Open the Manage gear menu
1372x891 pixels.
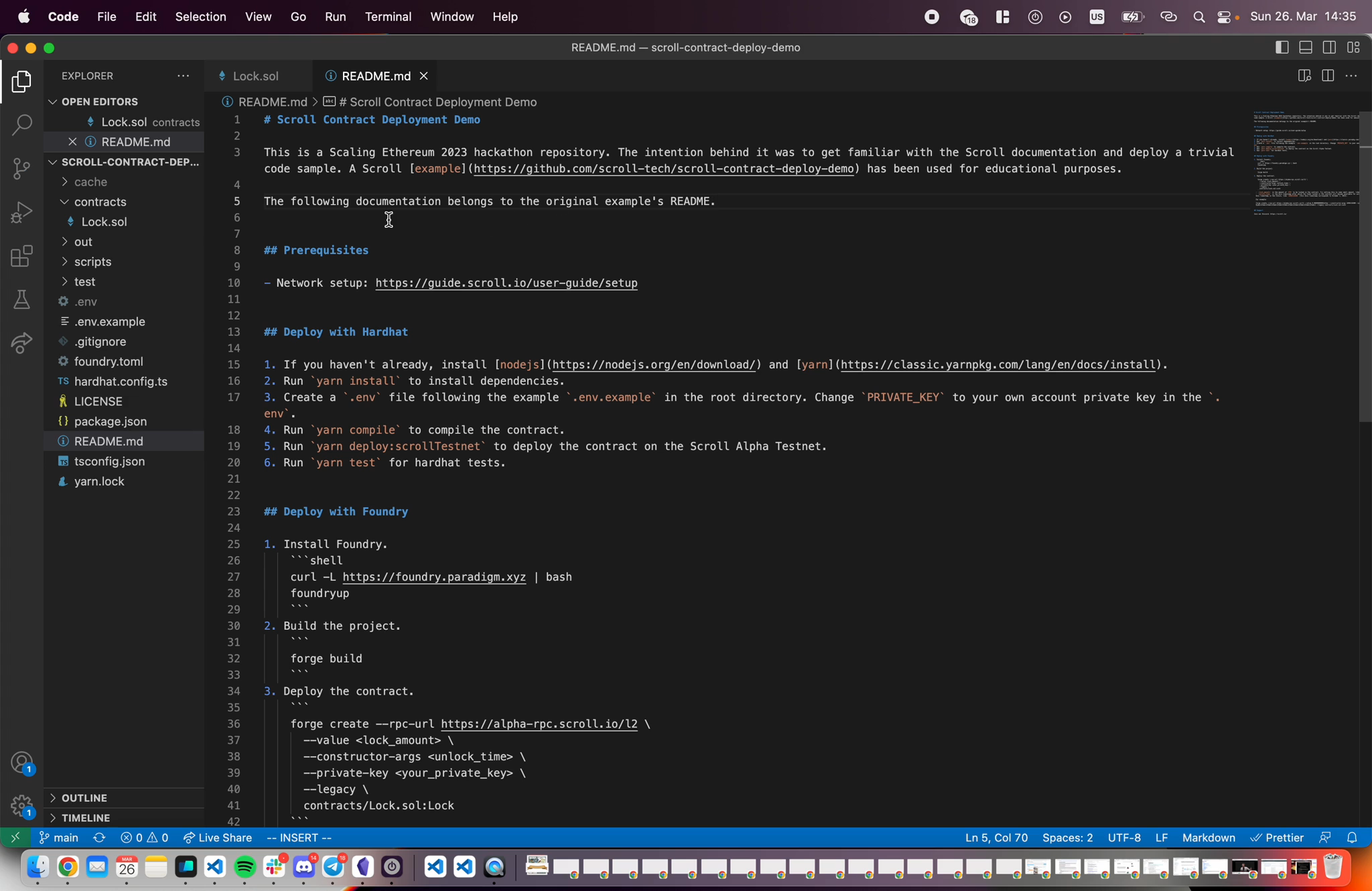21,806
